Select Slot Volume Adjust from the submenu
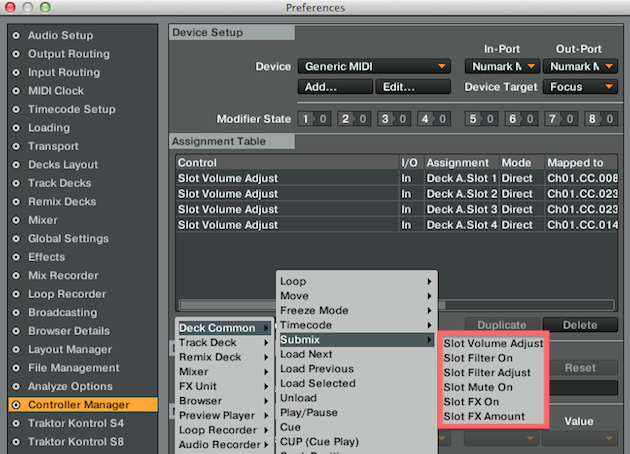This screenshot has width=630, height=454. point(493,343)
